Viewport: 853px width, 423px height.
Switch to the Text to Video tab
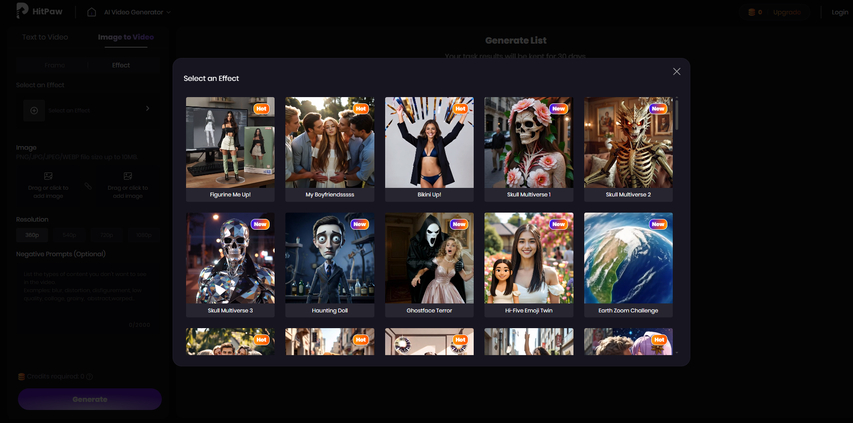[x=45, y=37]
